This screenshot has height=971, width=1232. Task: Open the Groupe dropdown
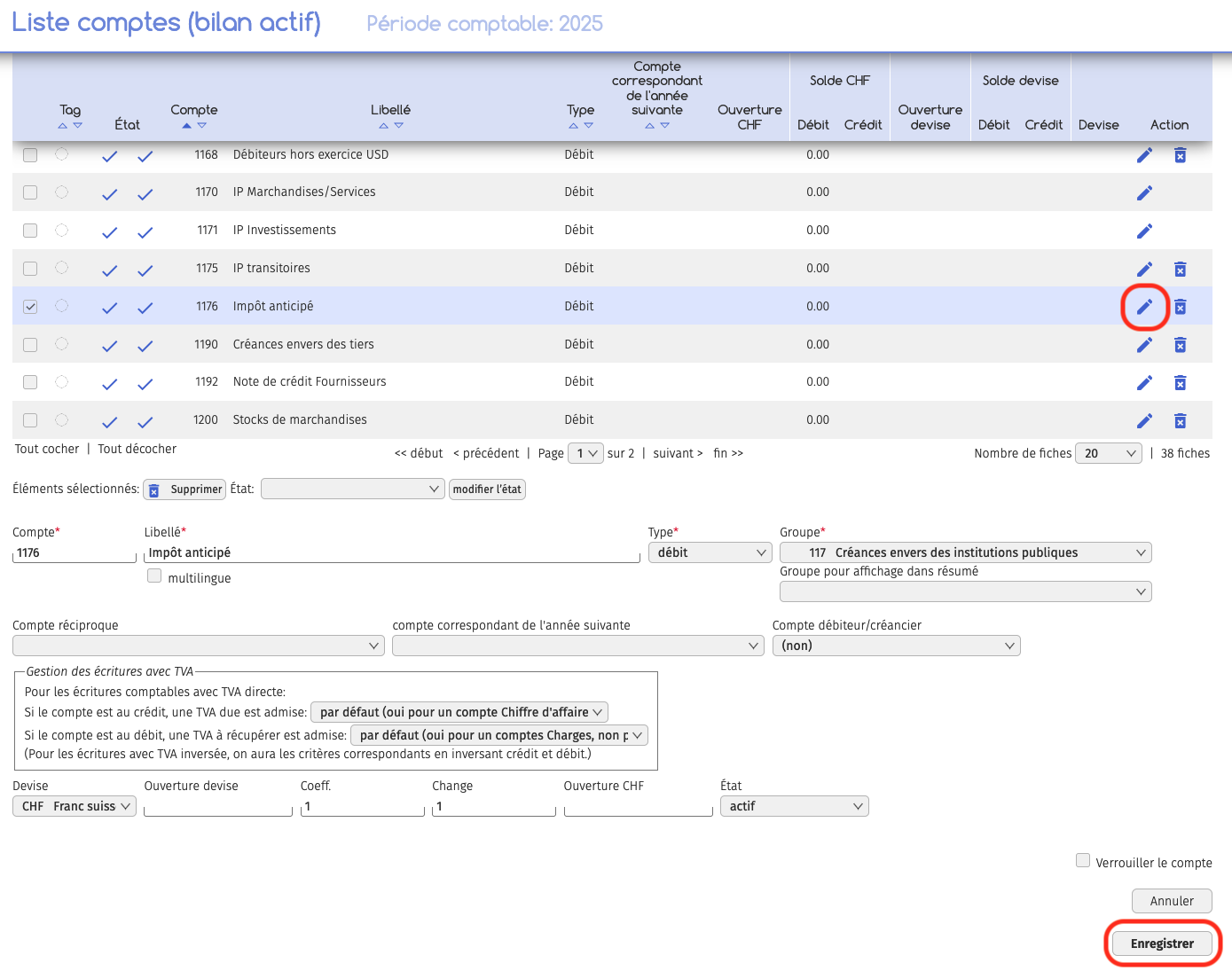[965, 552]
